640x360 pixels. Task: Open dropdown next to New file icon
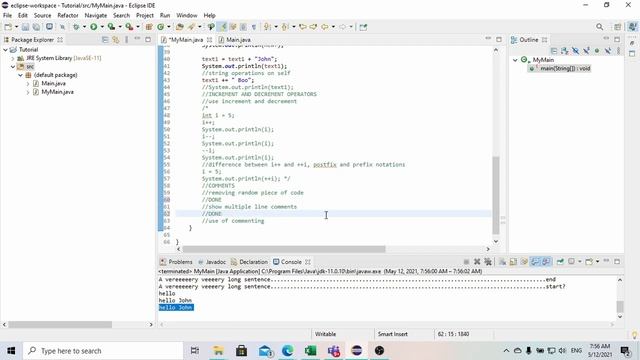tap(16, 27)
